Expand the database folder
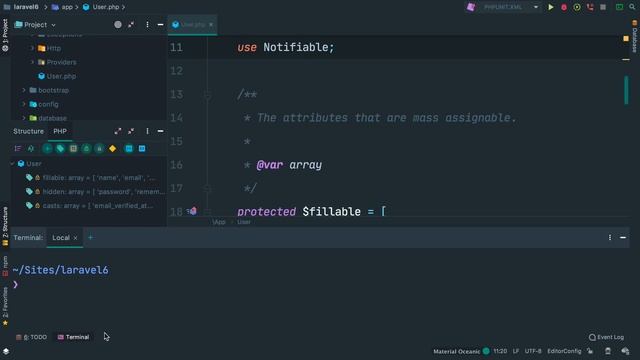 [24, 118]
